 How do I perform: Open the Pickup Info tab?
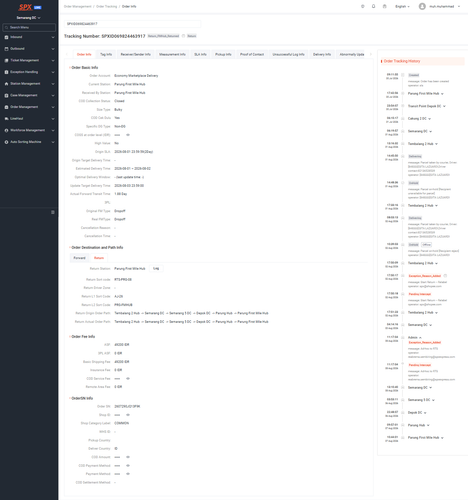coord(223,54)
